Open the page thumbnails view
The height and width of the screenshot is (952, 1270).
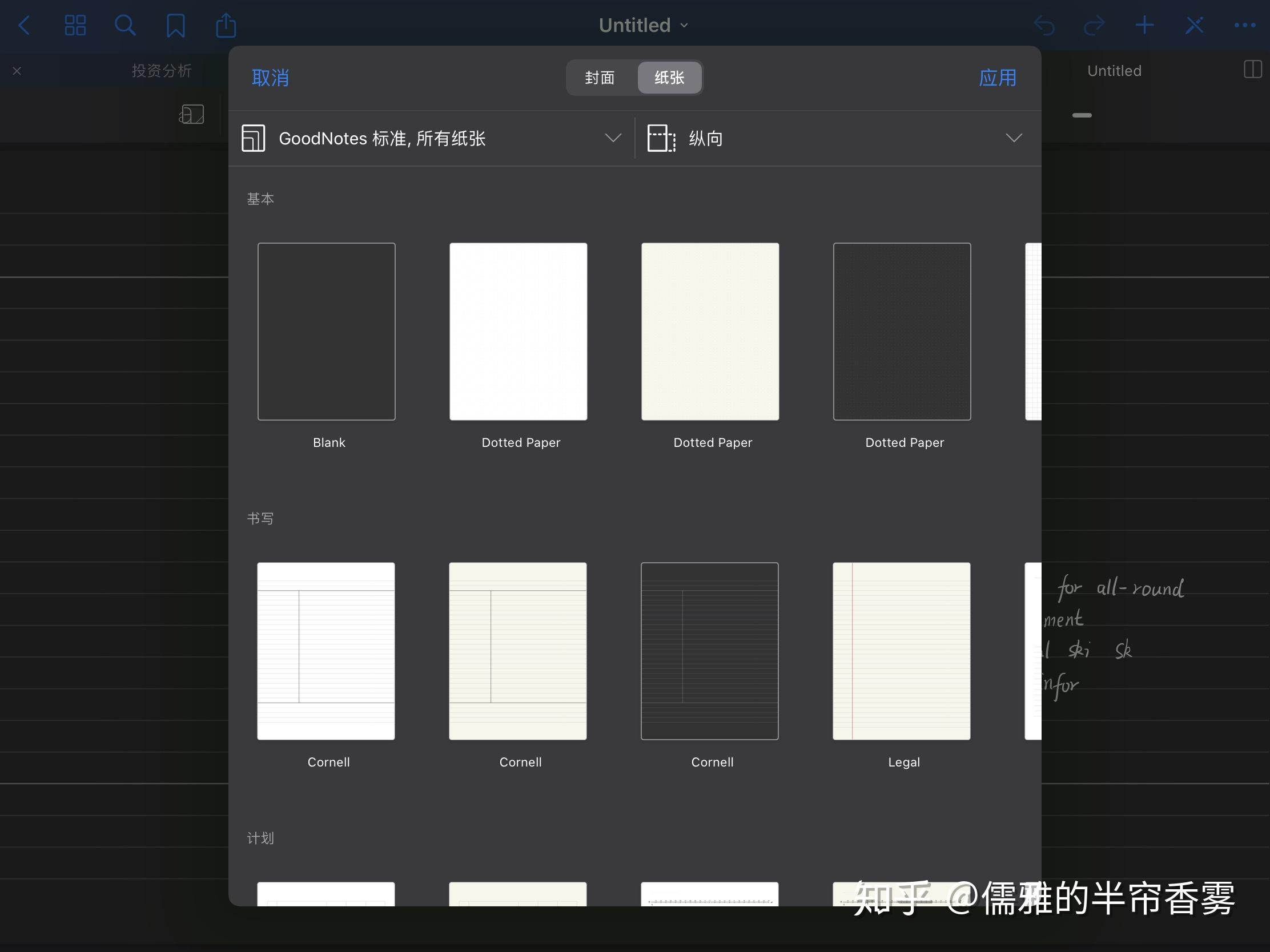pyautogui.click(x=75, y=25)
